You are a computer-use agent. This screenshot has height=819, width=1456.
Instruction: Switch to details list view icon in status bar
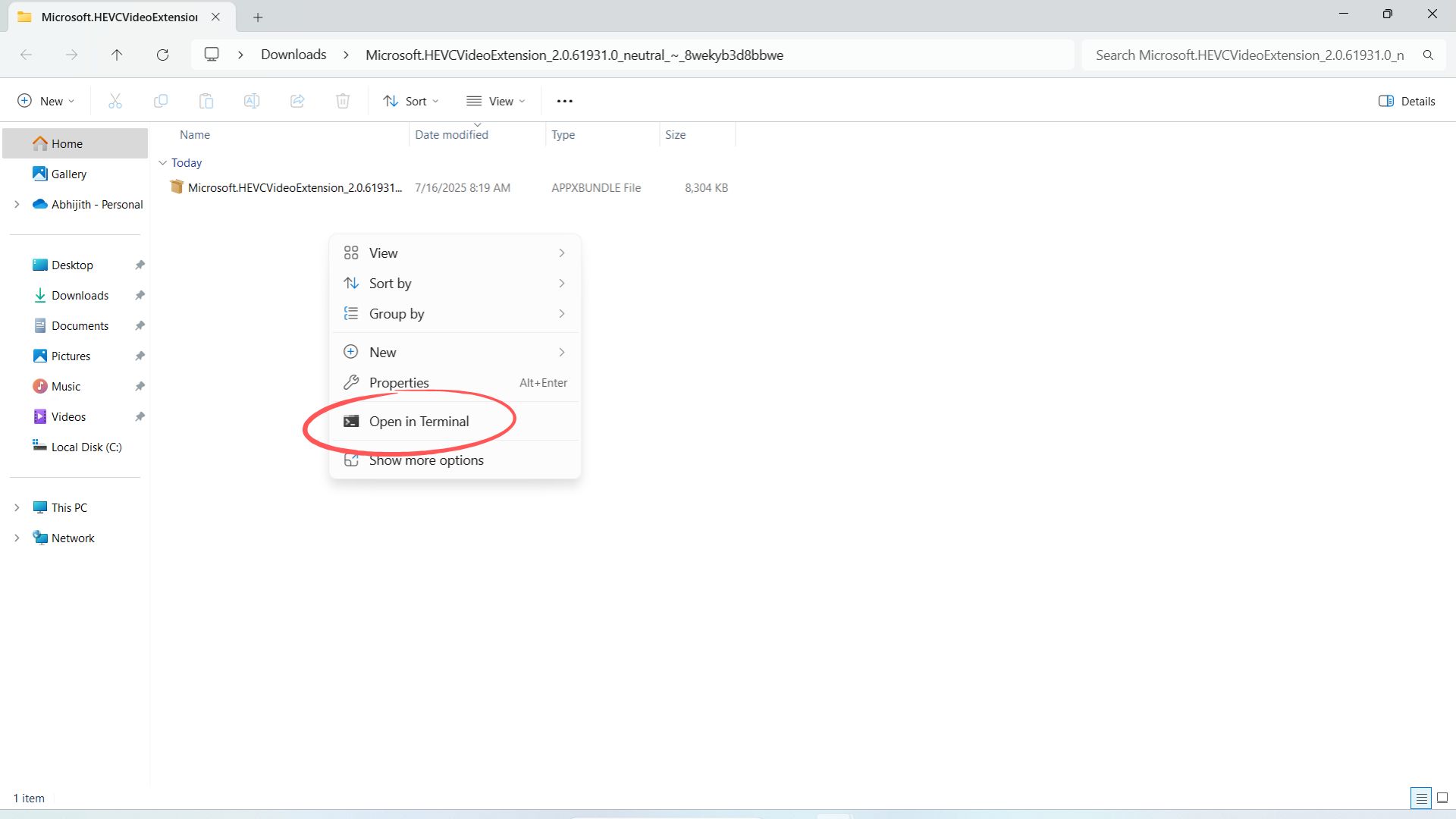pyautogui.click(x=1421, y=798)
